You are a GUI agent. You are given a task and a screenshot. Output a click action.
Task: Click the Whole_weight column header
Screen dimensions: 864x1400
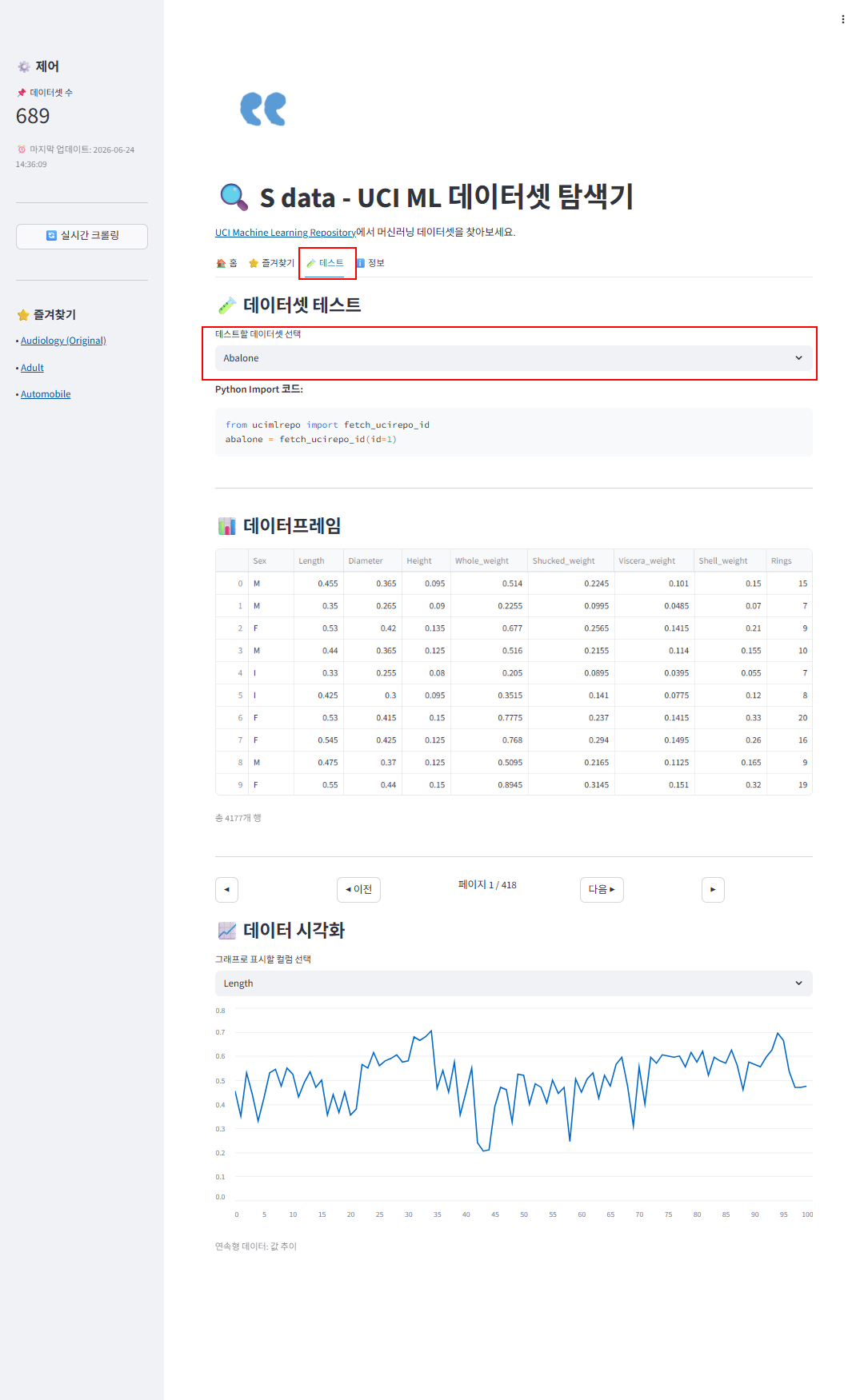pyautogui.click(x=489, y=560)
